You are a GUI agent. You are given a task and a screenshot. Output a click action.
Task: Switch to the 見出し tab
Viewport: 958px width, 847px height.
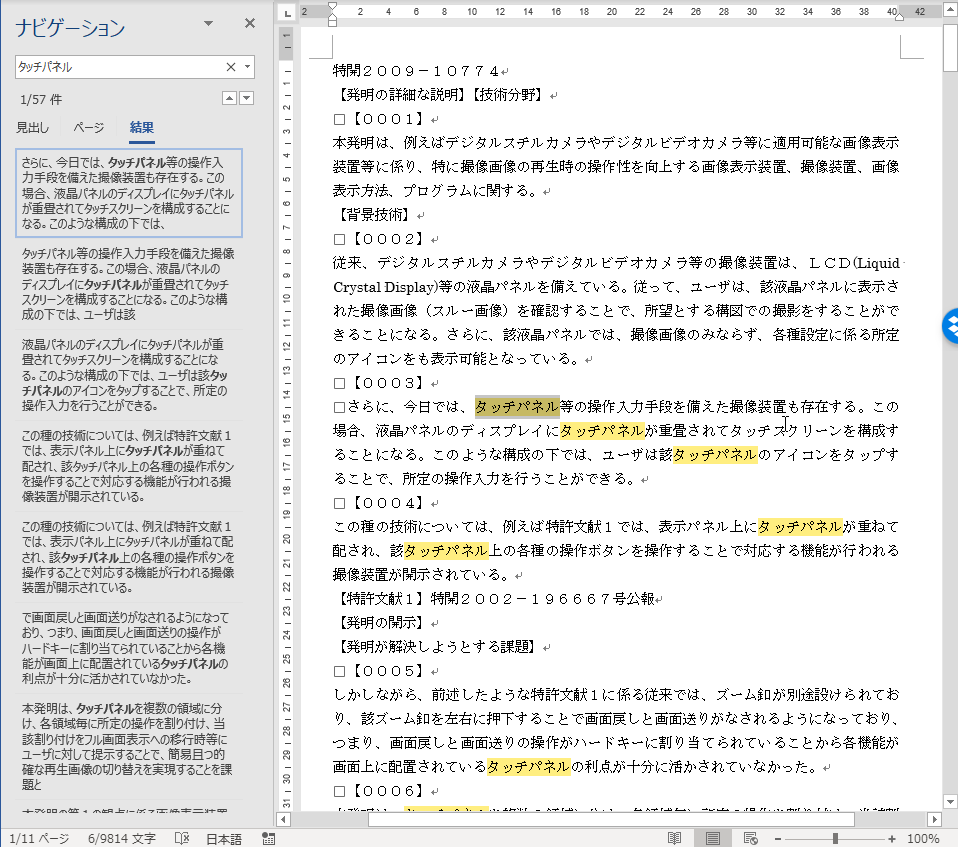coord(32,127)
